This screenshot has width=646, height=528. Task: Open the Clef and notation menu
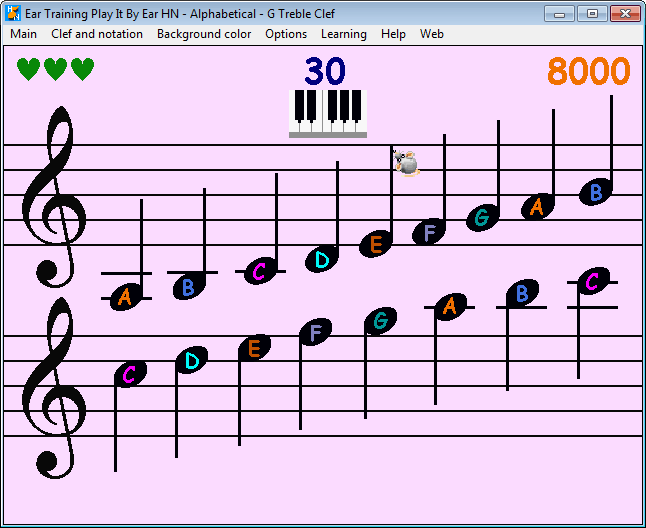[x=97, y=34]
